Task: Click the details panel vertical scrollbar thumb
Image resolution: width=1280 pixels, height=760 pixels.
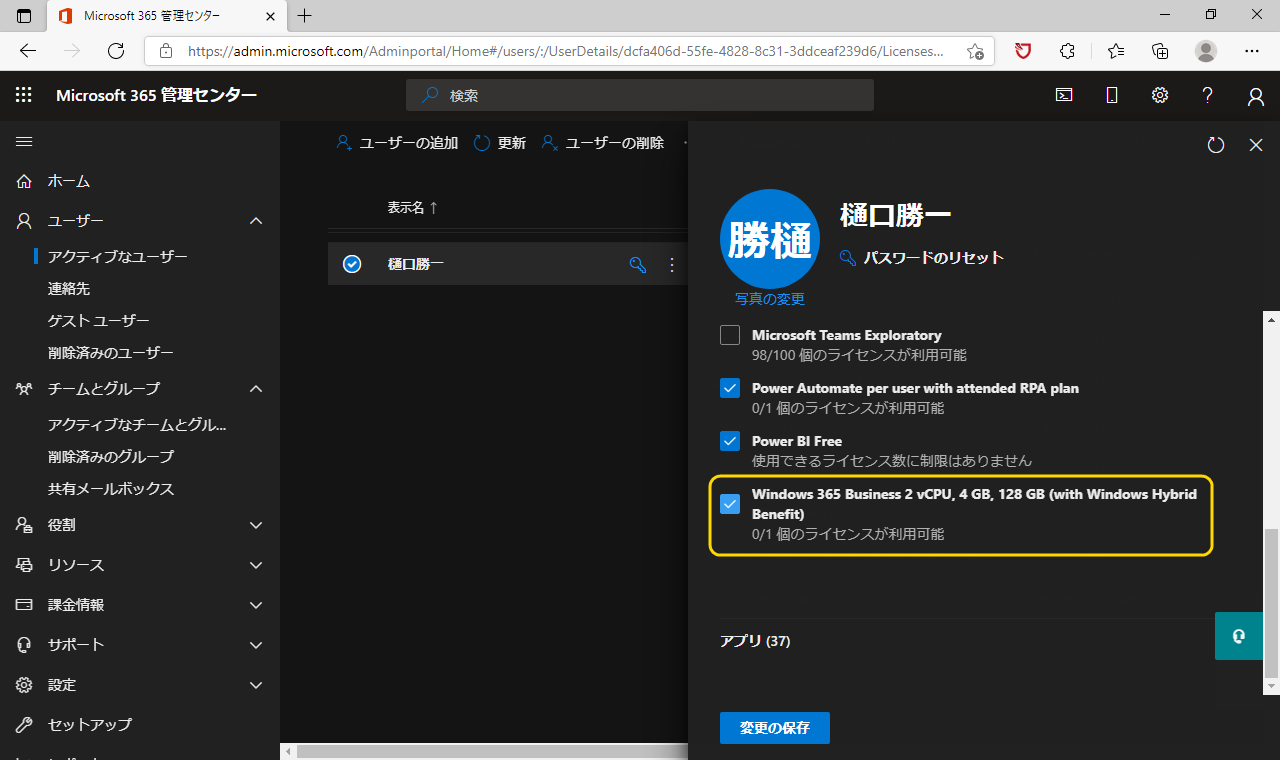Action: click(x=1271, y=602)
